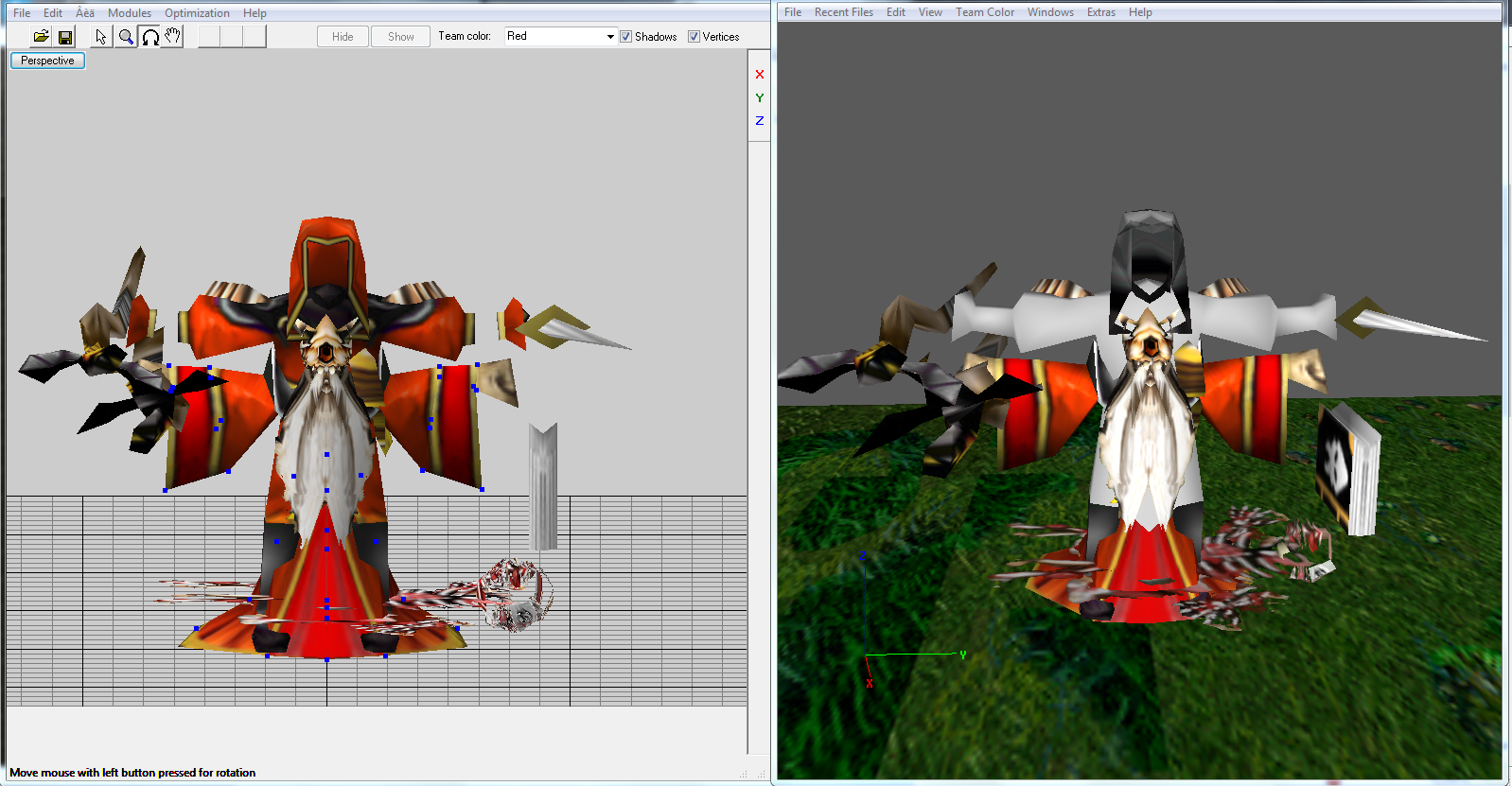
Task: Open Help menu in right viewer window
Action: 1140,12
